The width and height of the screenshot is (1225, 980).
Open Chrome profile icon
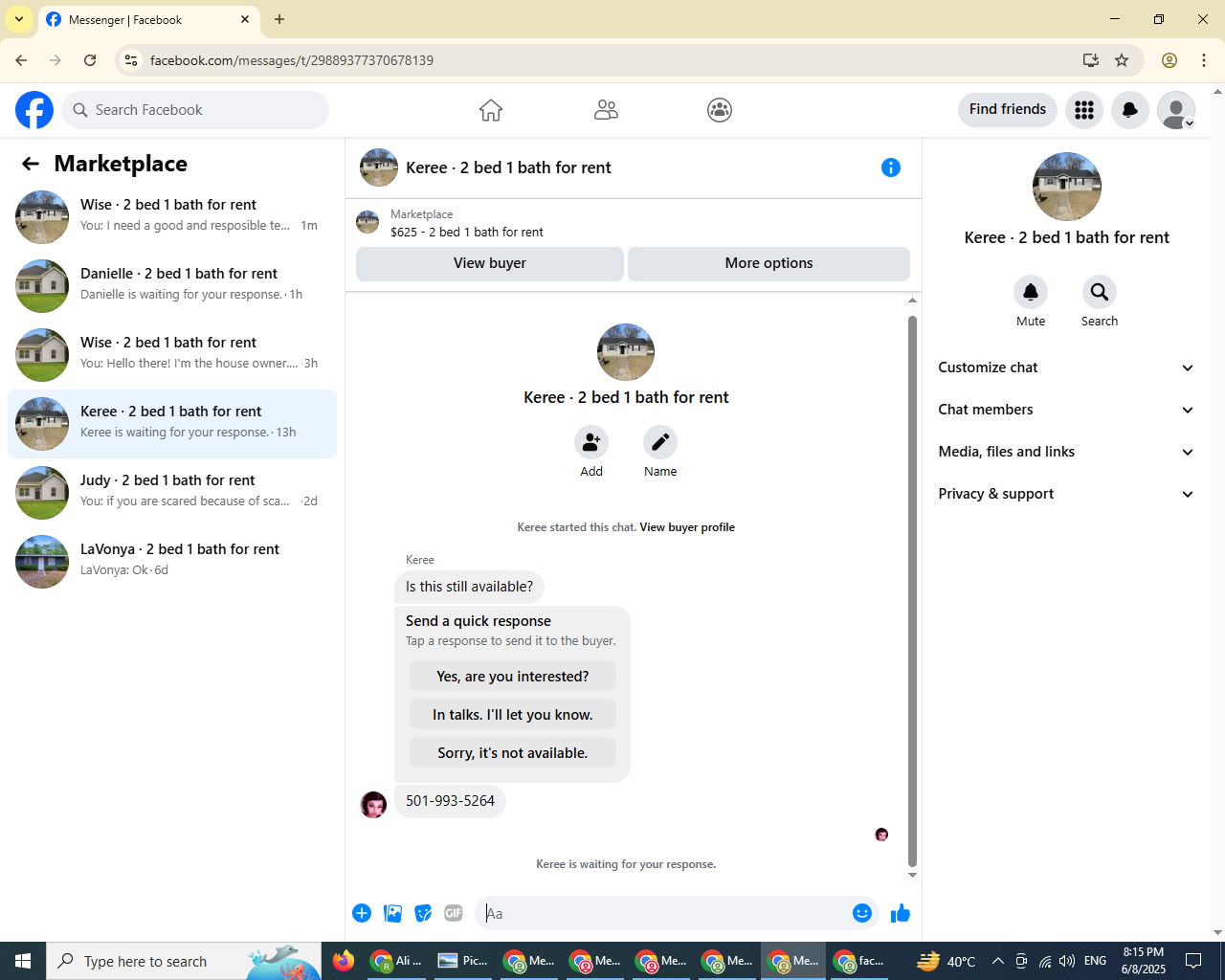tap(1169, 60)
